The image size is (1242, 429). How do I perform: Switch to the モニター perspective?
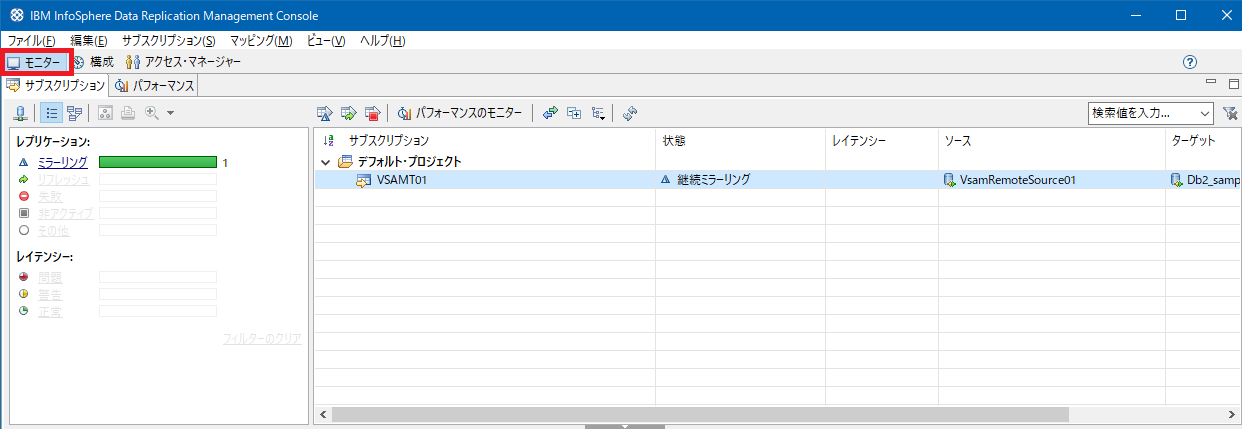pyautogui.click(x=35, y=62)
